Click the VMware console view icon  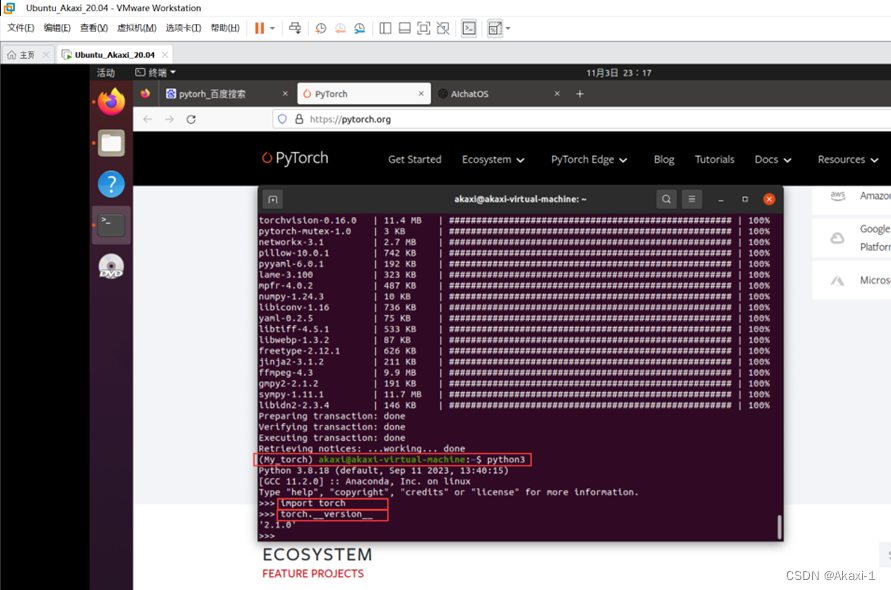click(x=469, y=28)
